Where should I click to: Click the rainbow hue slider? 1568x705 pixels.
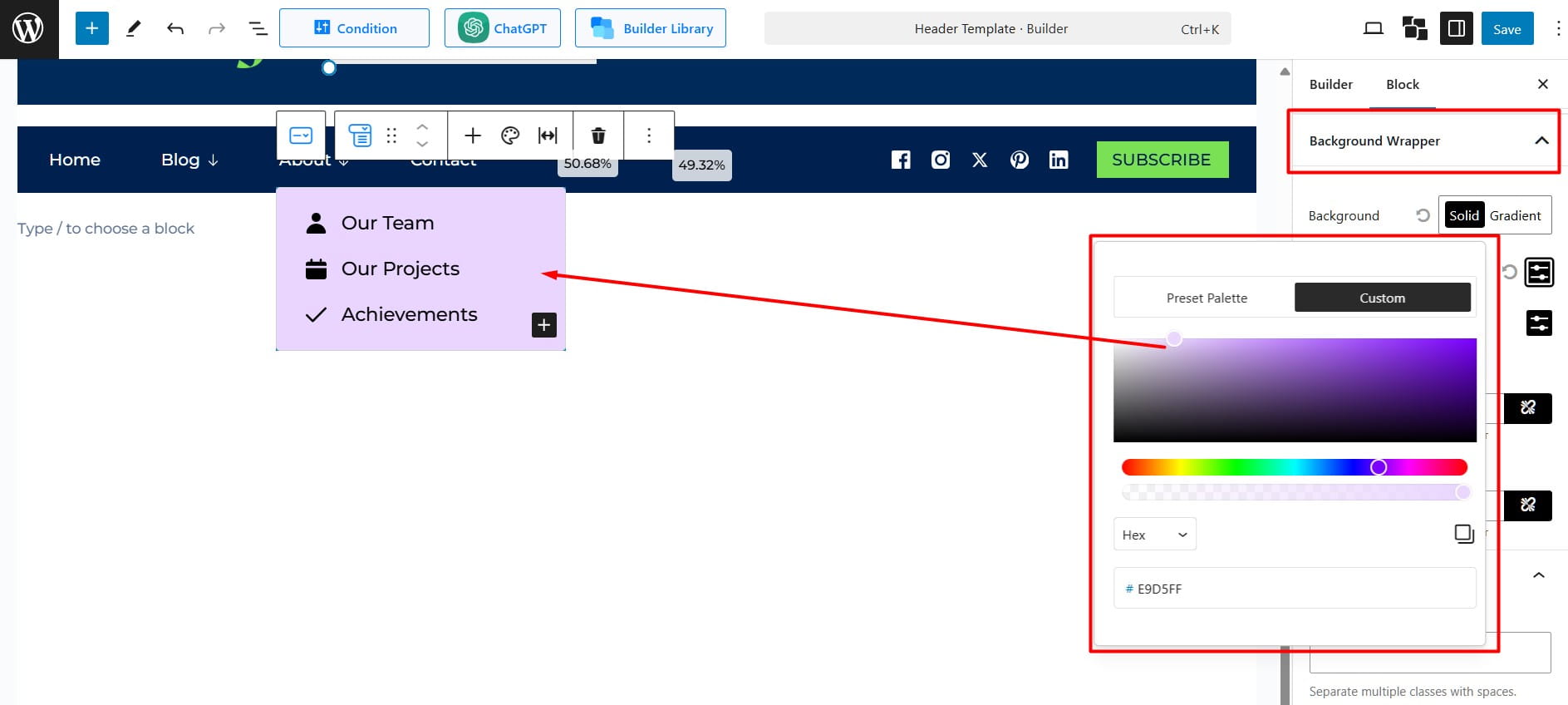(1293, 467)
